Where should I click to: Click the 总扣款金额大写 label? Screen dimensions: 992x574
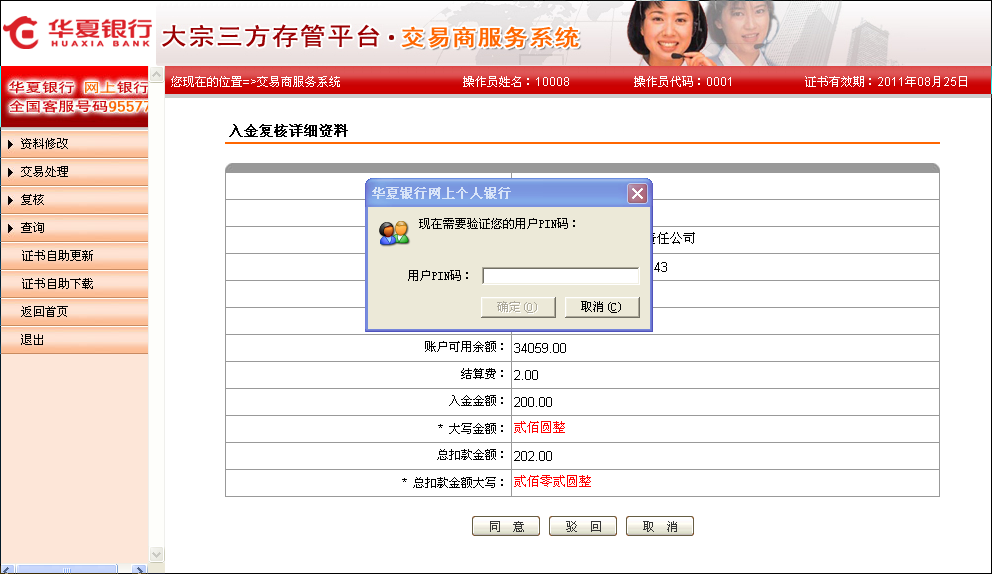454,483
